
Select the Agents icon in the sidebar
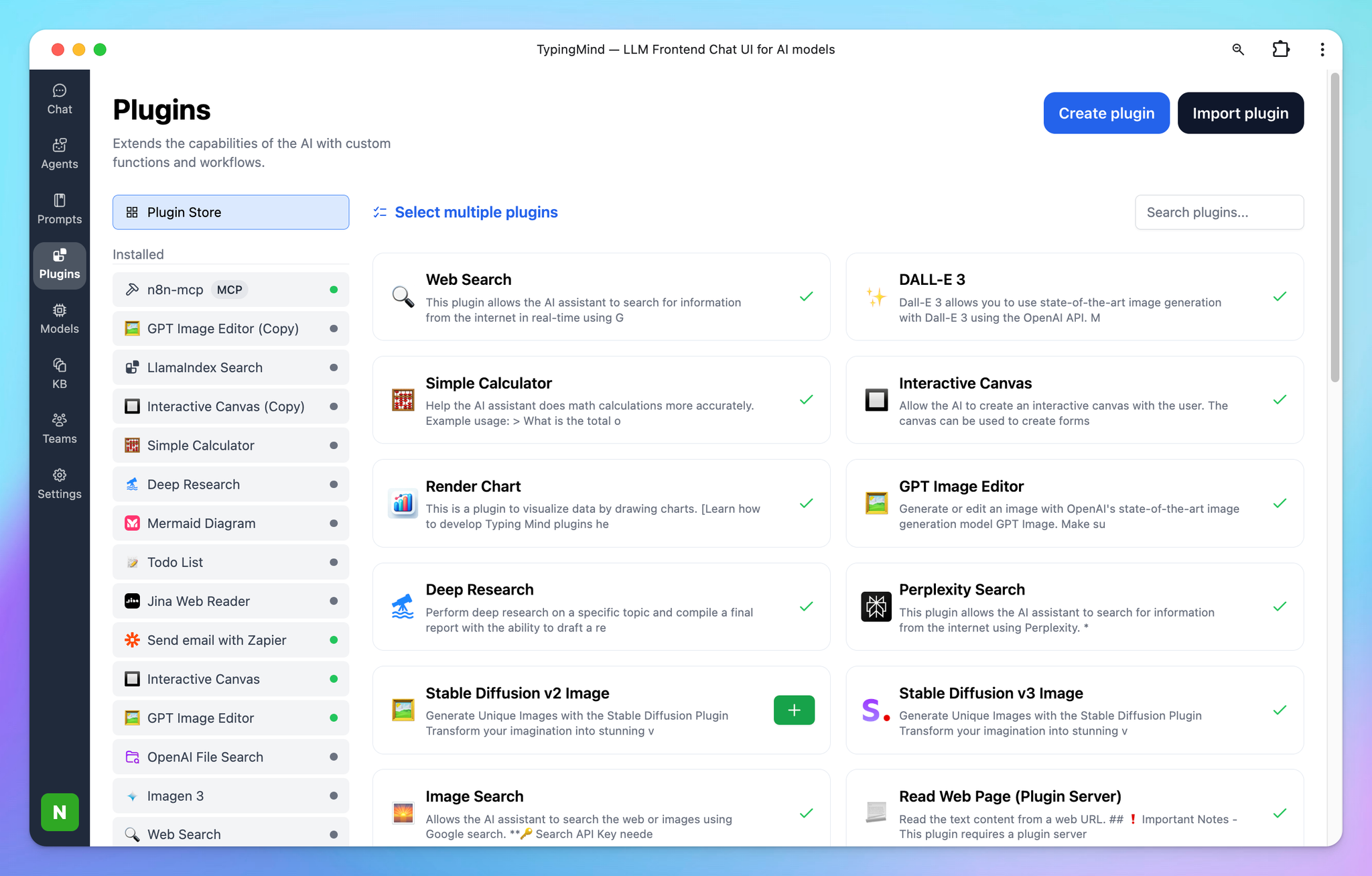(60, 153)
